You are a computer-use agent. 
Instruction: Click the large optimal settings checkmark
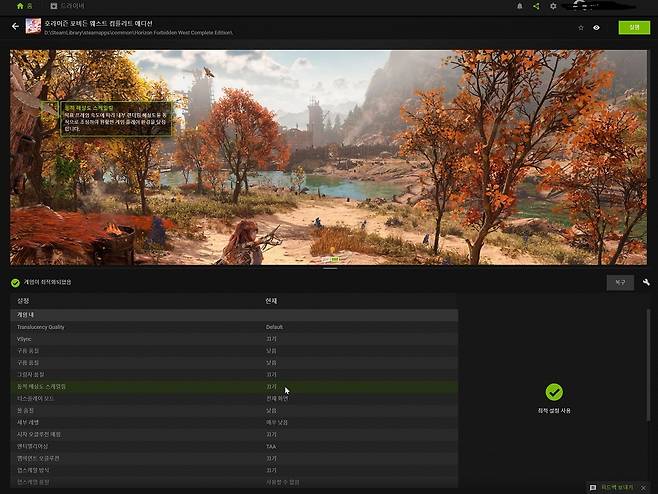click(x=554, y=392)
